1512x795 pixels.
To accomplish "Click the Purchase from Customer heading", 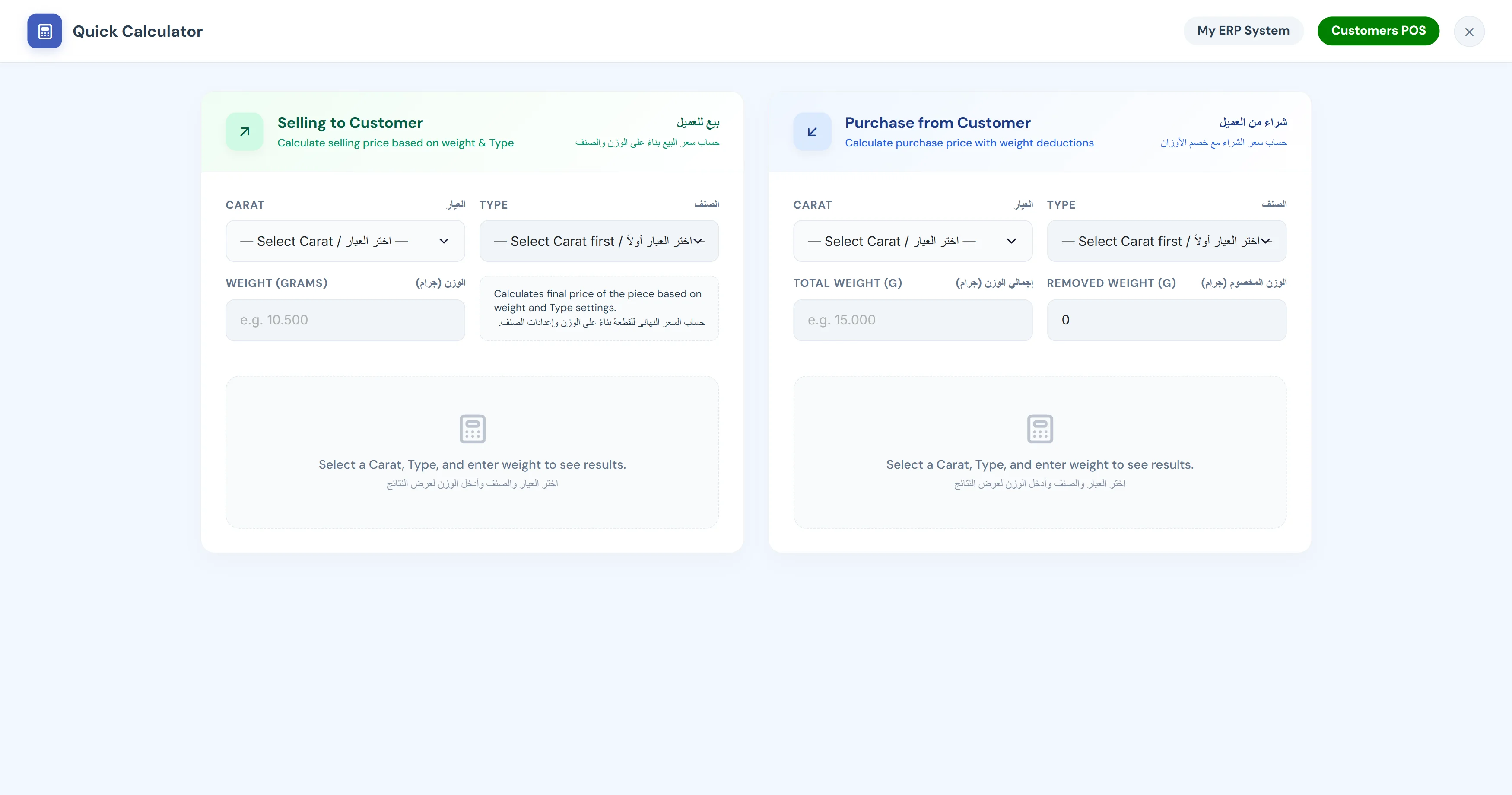I will 938,123.
